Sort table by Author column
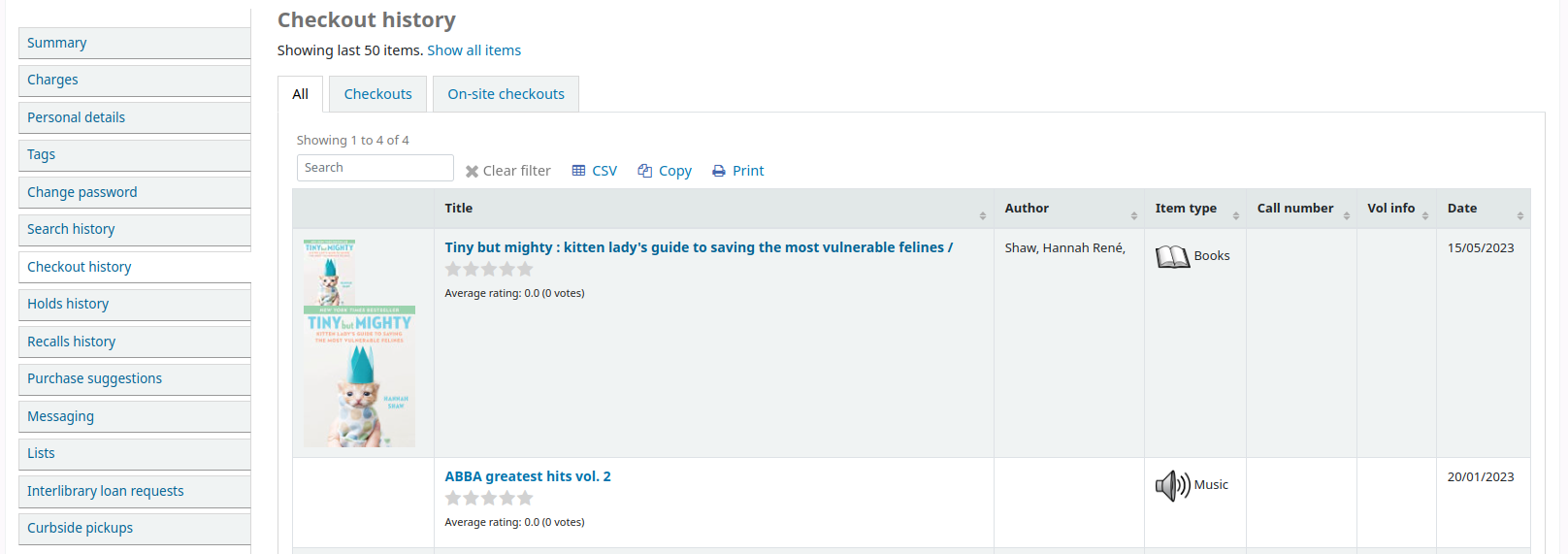The height and width of the screenshot is (554, 1568). pyautogui.click(x=1067, y=209)
